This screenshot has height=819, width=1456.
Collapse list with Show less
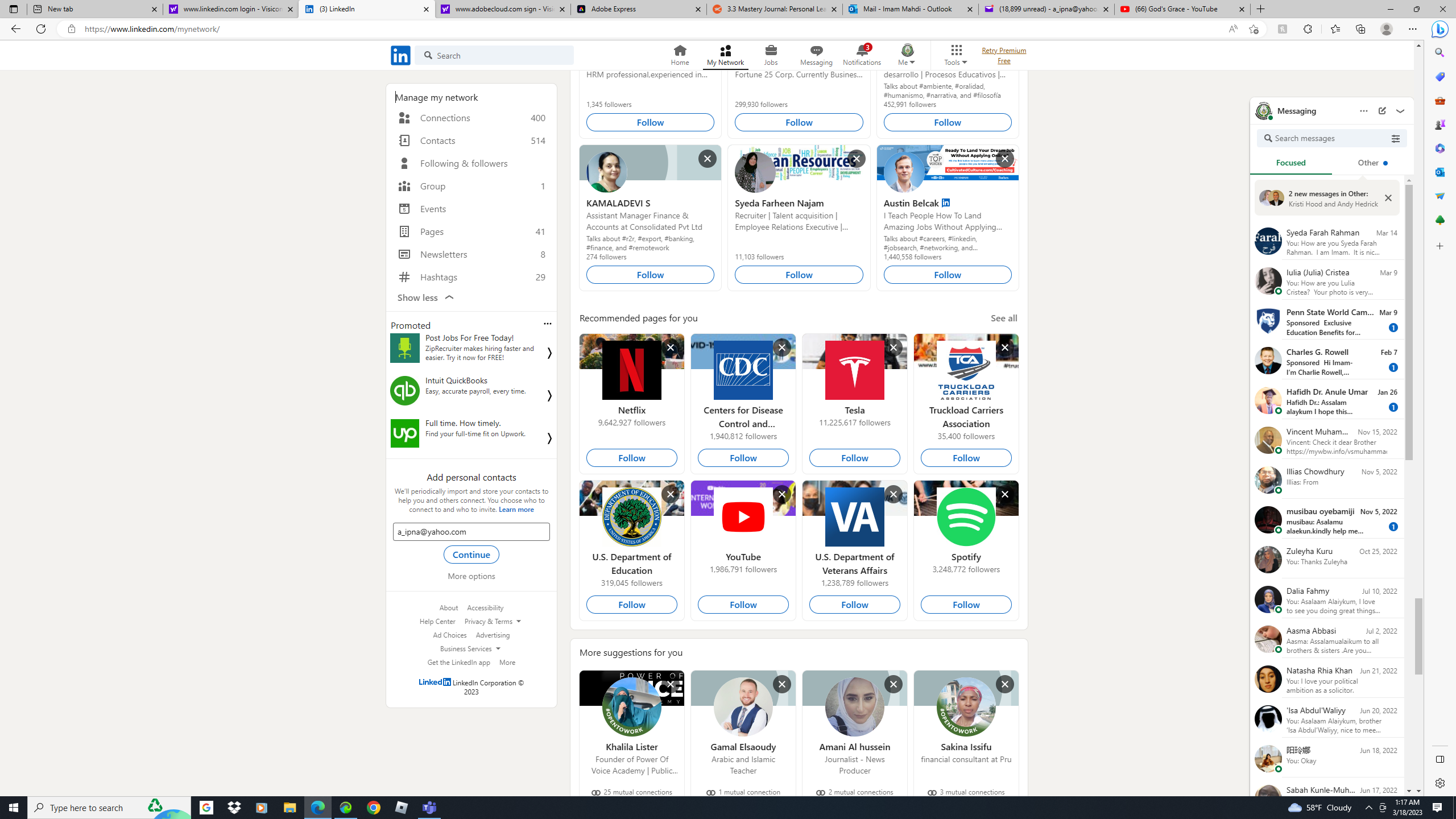click(x=426, y=297)
